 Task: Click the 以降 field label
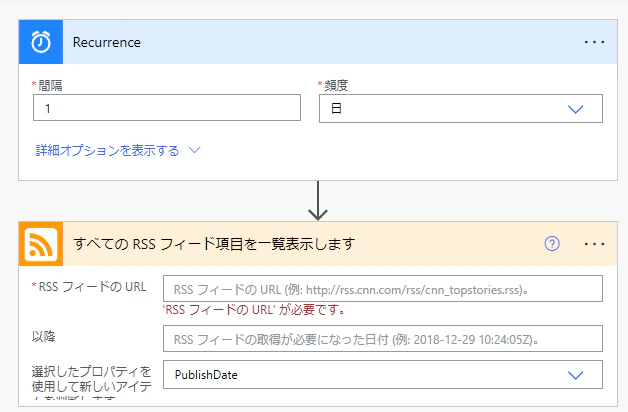(x=44, y=336)
